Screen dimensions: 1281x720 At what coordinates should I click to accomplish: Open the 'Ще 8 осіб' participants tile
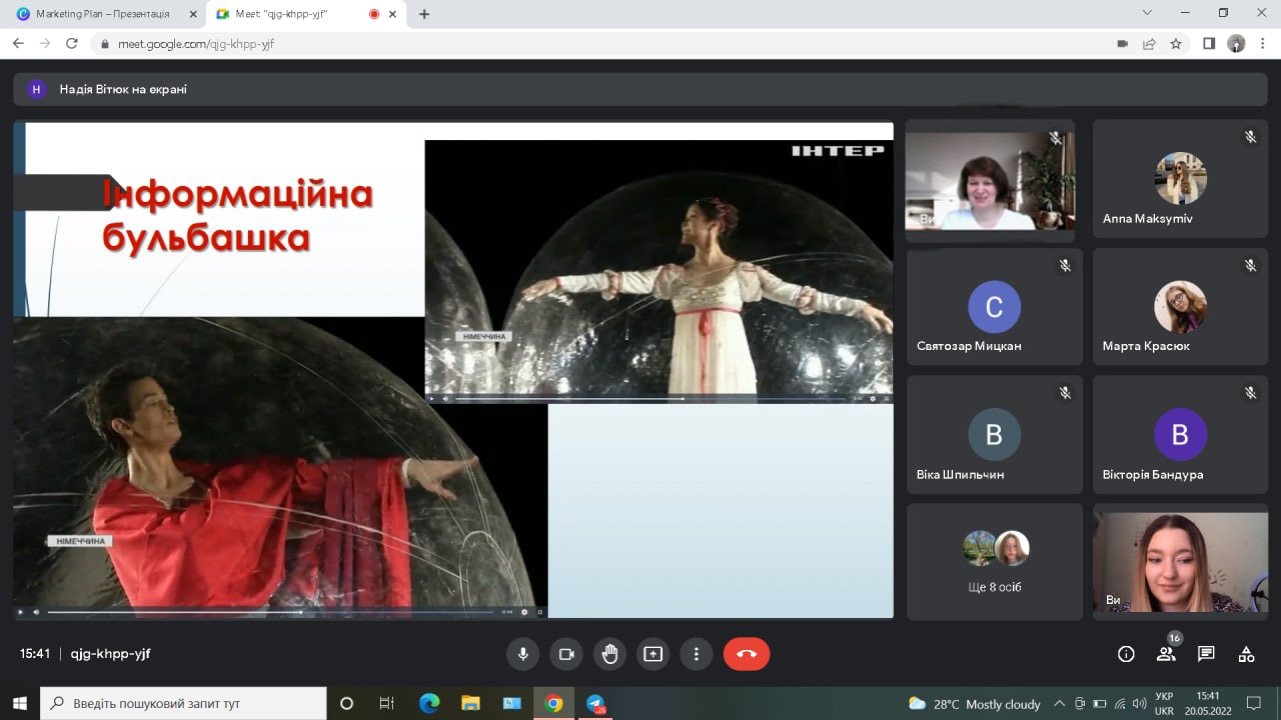pyautogui.click(x=995, y=562)
